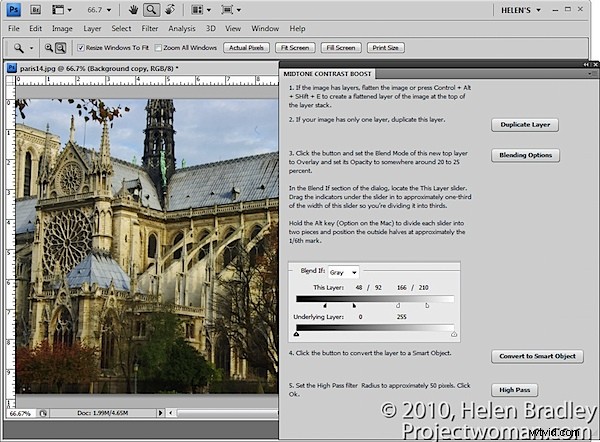Choose the Zoom In magnifier in options bar
Screen dimensions: 600x442
point(49,48)
